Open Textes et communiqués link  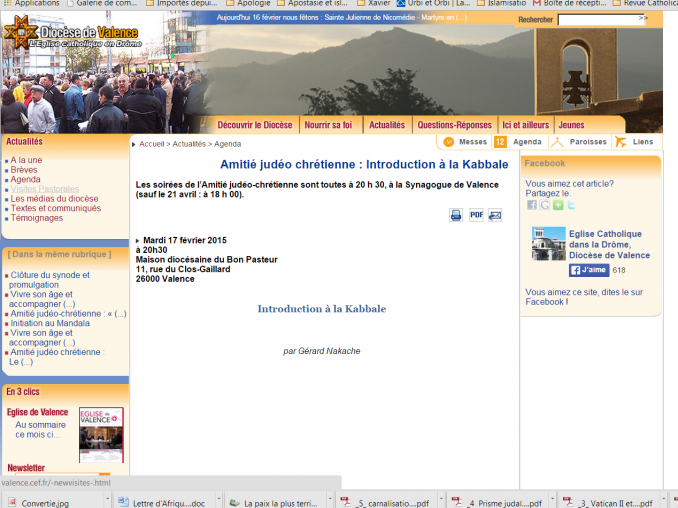[56, 208]
